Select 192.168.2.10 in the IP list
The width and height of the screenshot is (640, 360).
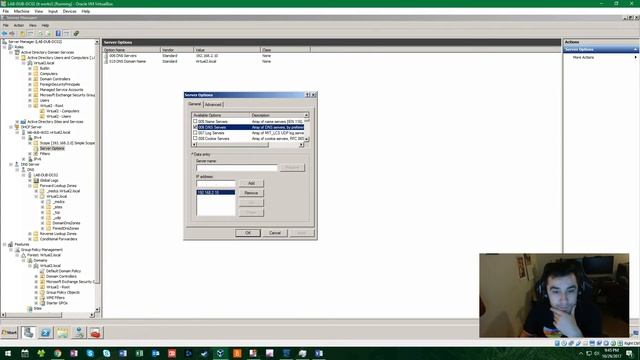pos(216,192)
